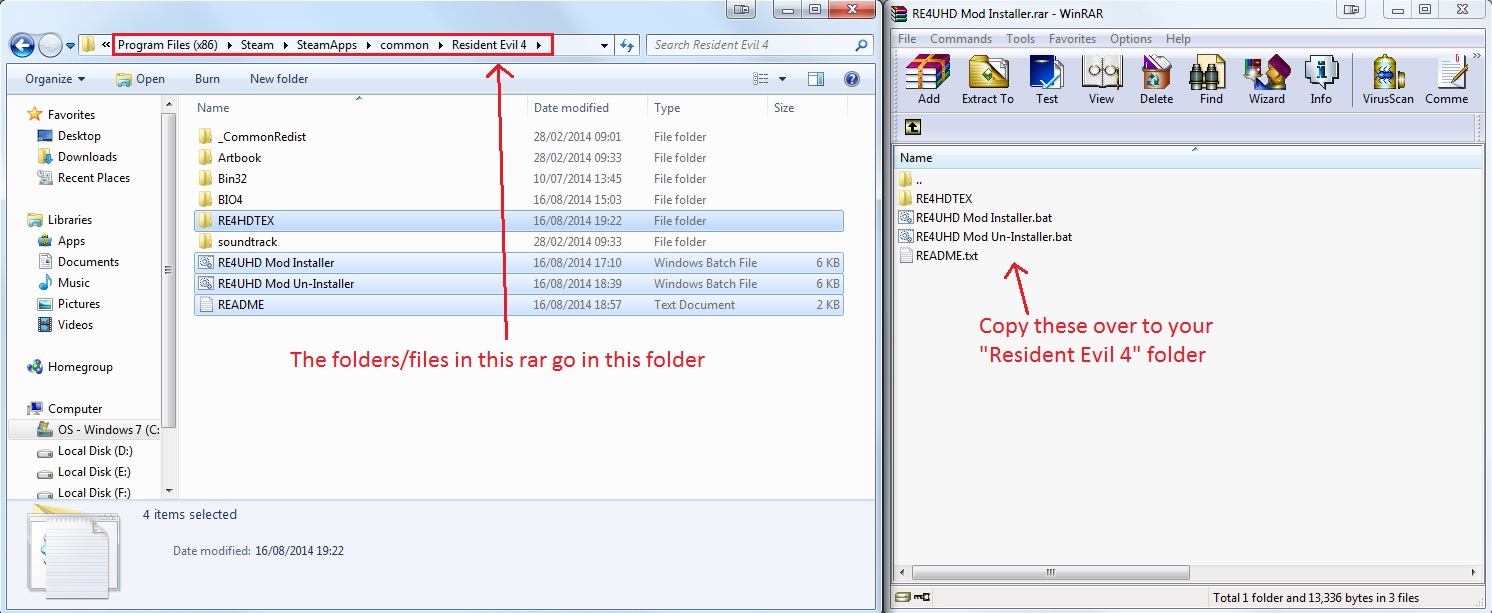Click the refresh icon beside address bar

pyautogui.click(x=627, y=45)
